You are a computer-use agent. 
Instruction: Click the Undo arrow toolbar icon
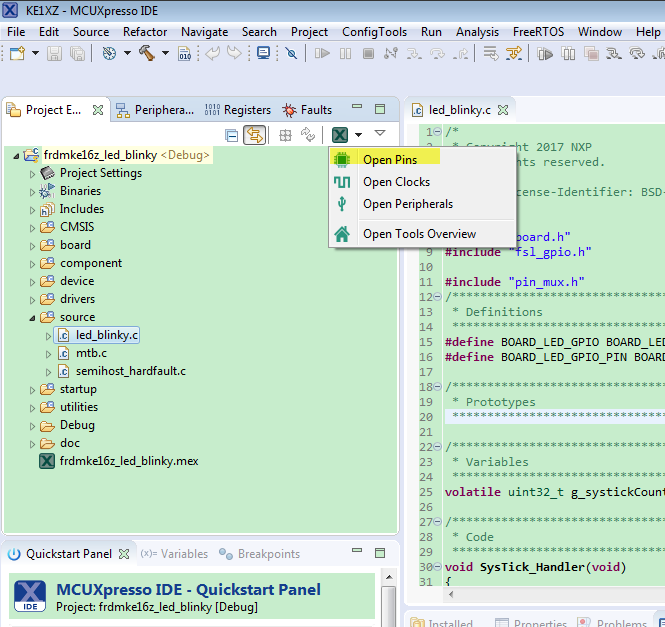tap(212, 53)
